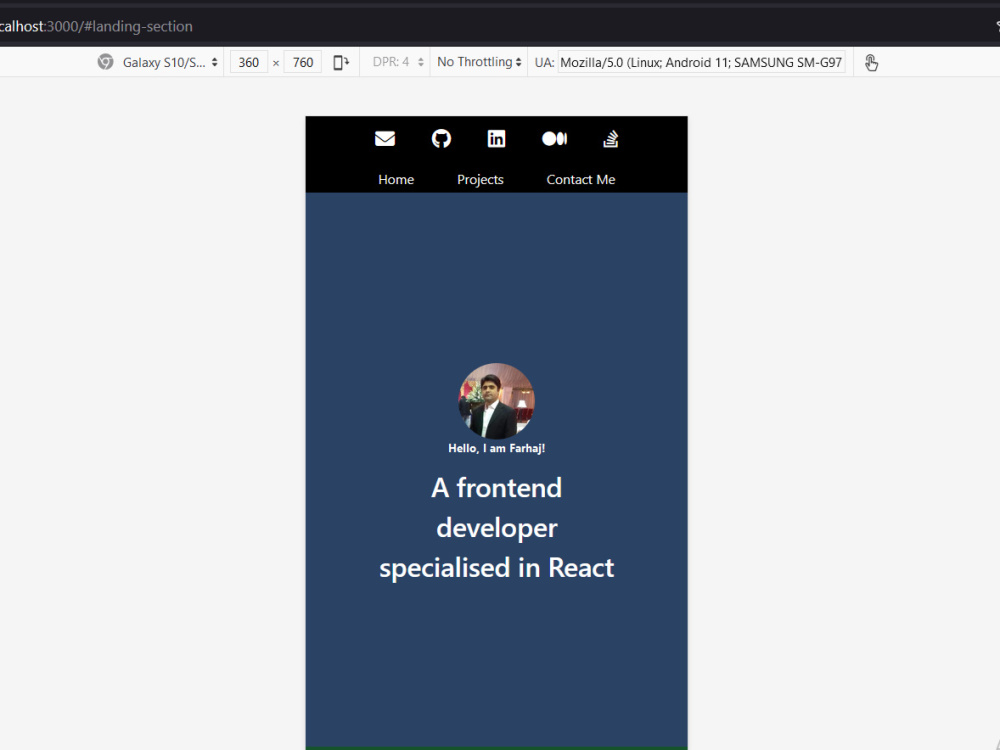Click the 'A frontend developer specialised in React' heading
The width and height of the screenshot is (1000, 750).
coord(496,528)
